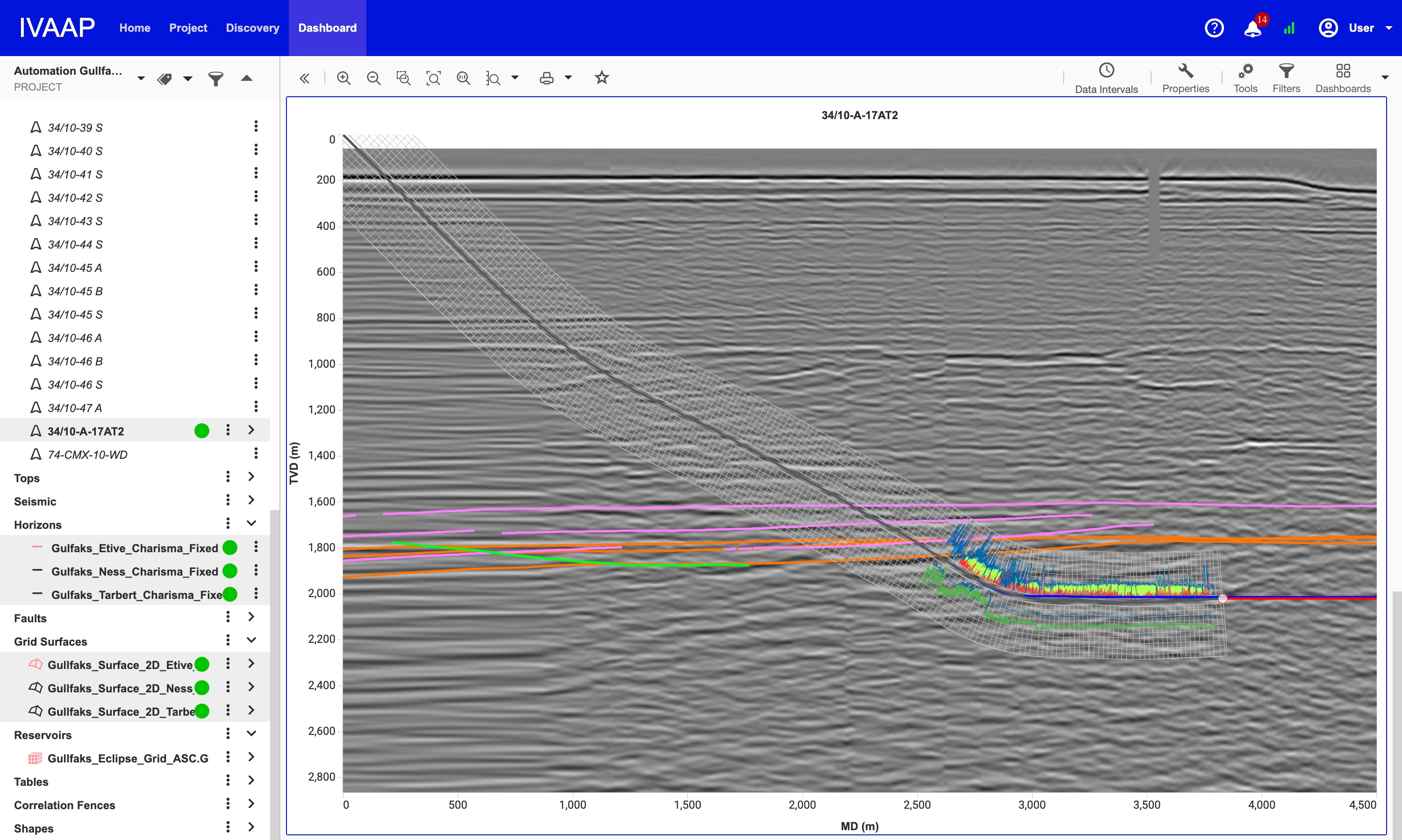Select the Shapes section row
This screenshot has width=1402, height=840.
135,828
